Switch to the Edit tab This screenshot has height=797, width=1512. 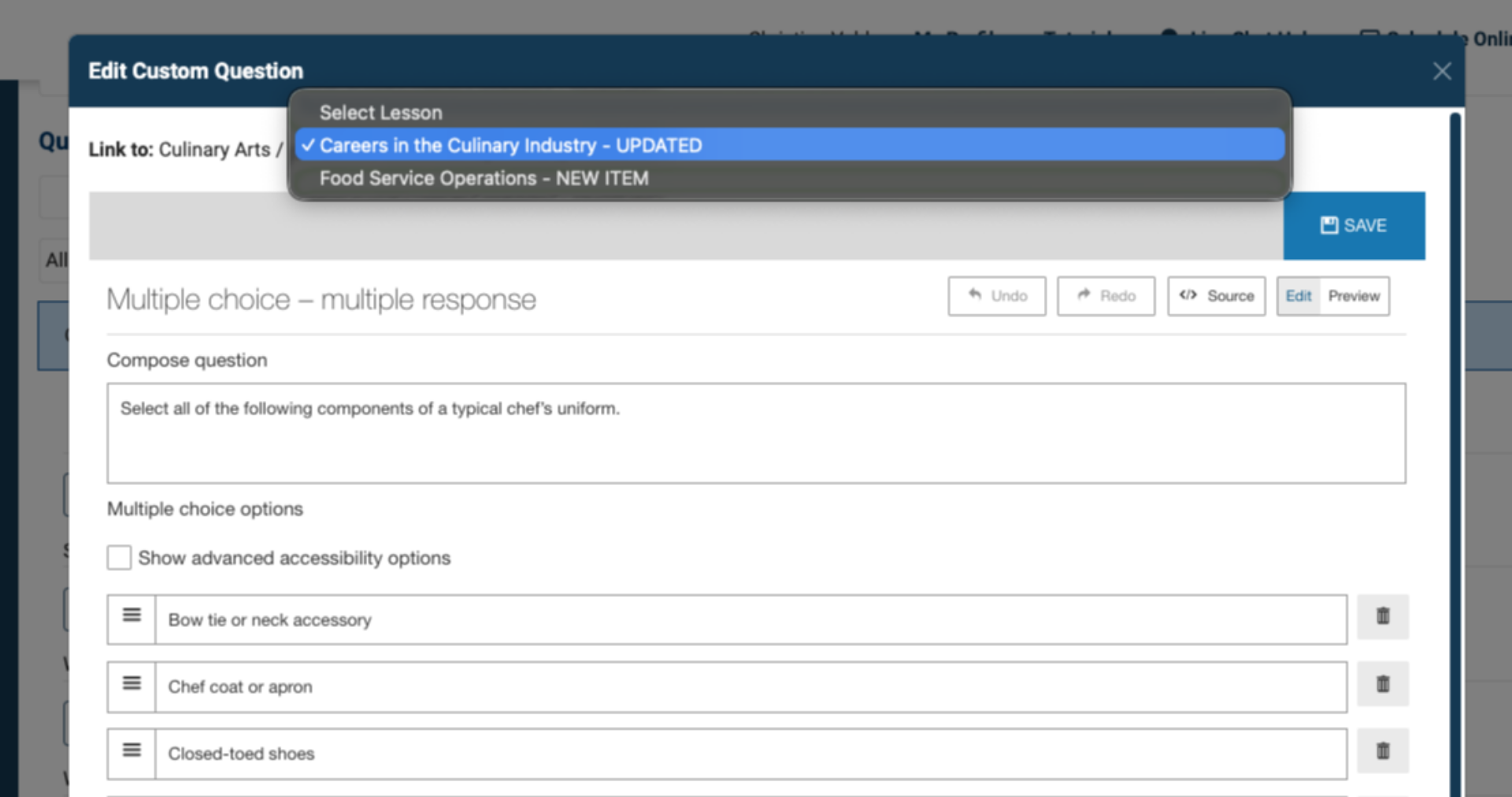click(1298, 296)
